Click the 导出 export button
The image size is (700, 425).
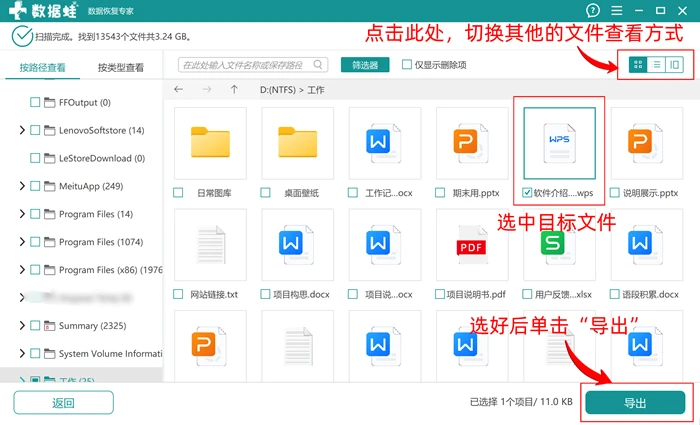[x=635, y=403]
